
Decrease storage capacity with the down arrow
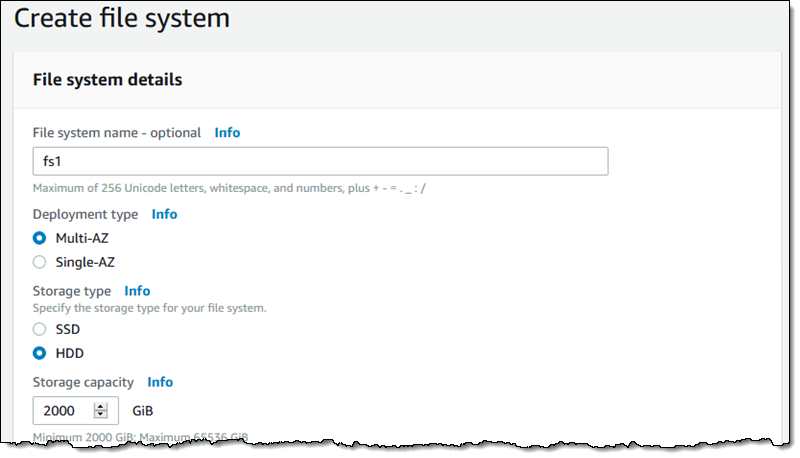[x=101, y=414]
